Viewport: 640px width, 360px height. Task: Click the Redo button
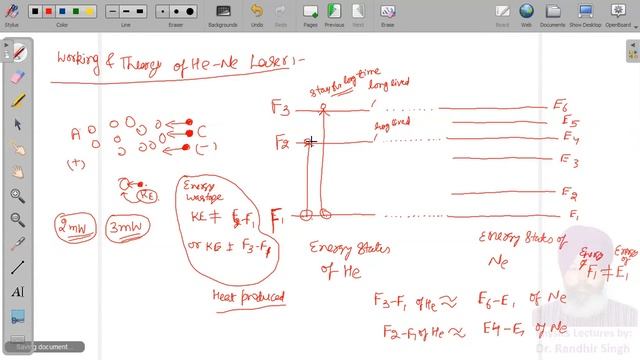(x=280, y=15)
